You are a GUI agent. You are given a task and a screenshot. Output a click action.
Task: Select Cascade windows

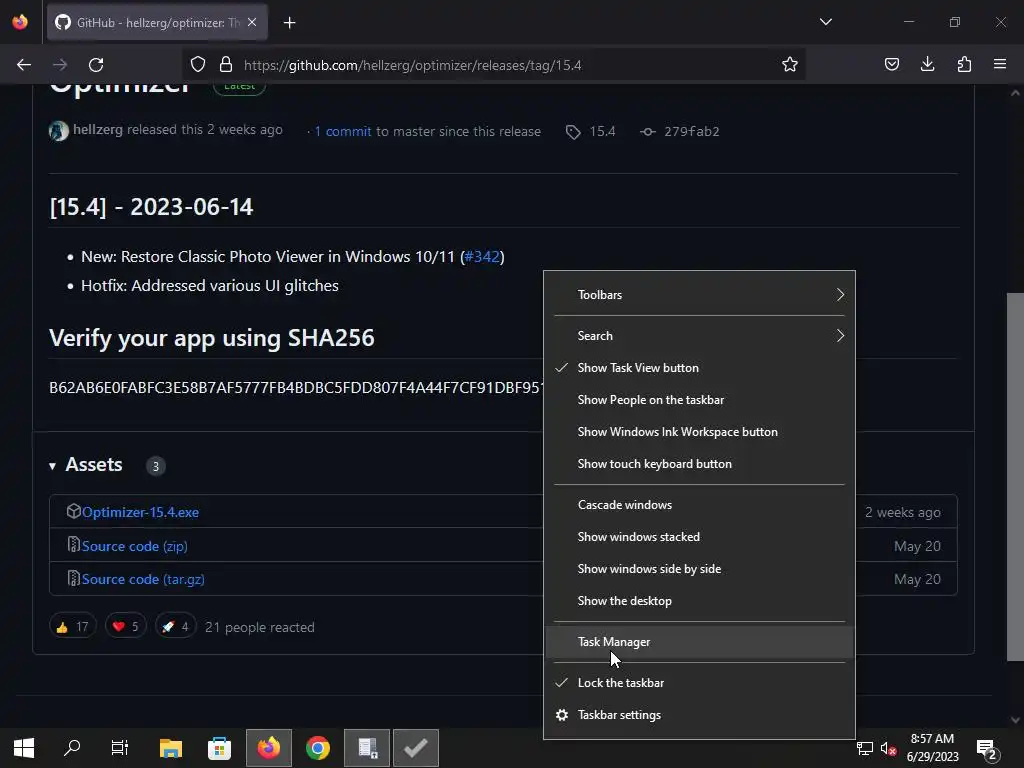coord(699,505)
